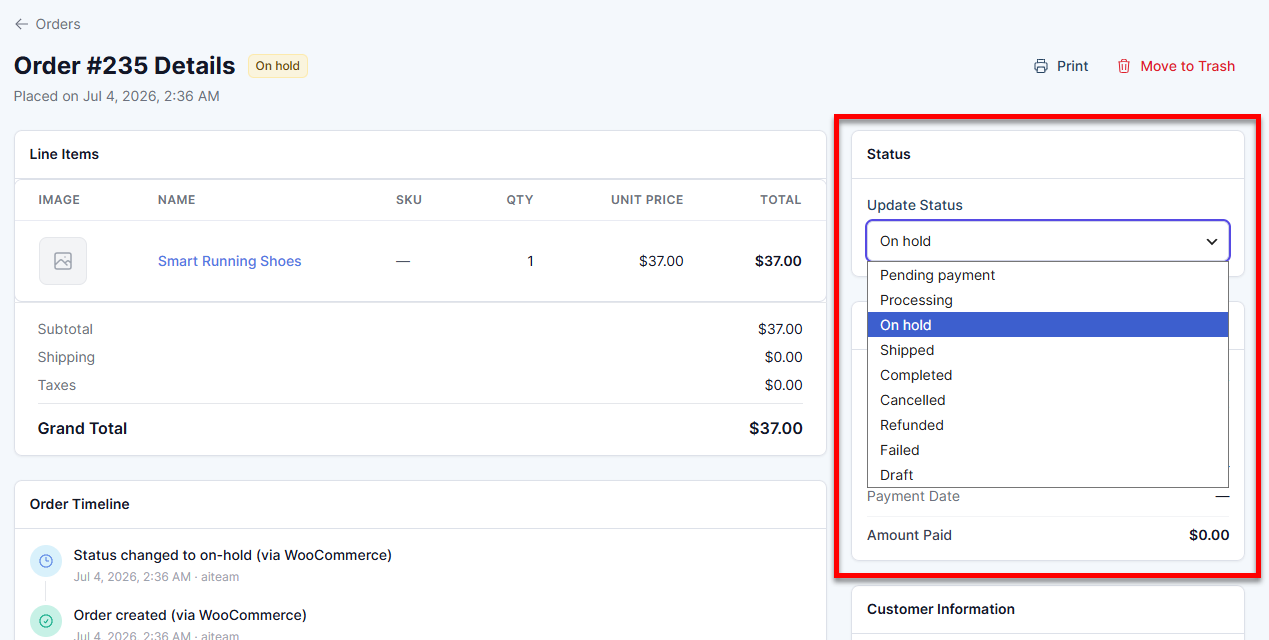Print the order
This screenshot has height=640, width=1269.
click(1060, 66)
